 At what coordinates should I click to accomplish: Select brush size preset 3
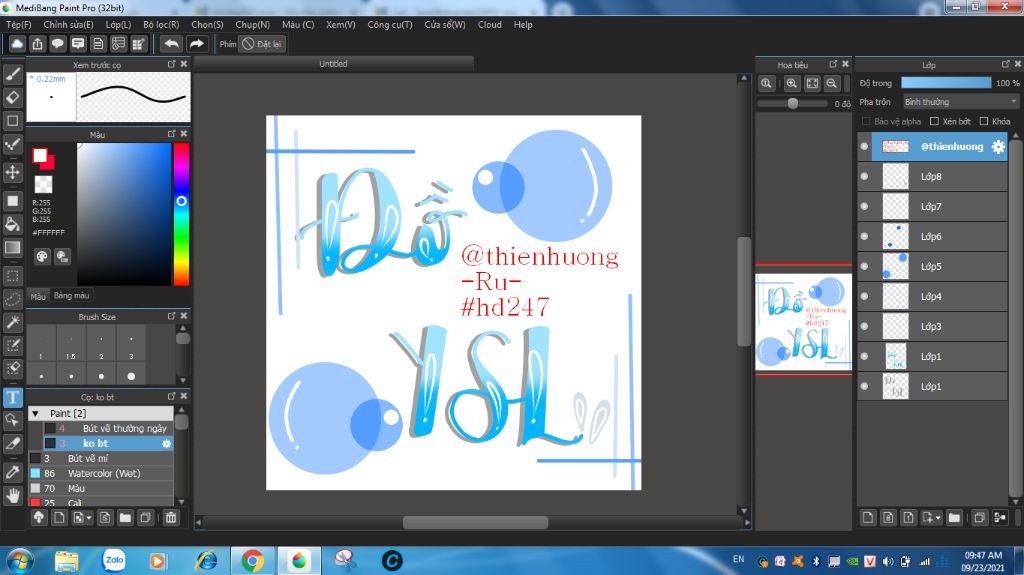131,345
